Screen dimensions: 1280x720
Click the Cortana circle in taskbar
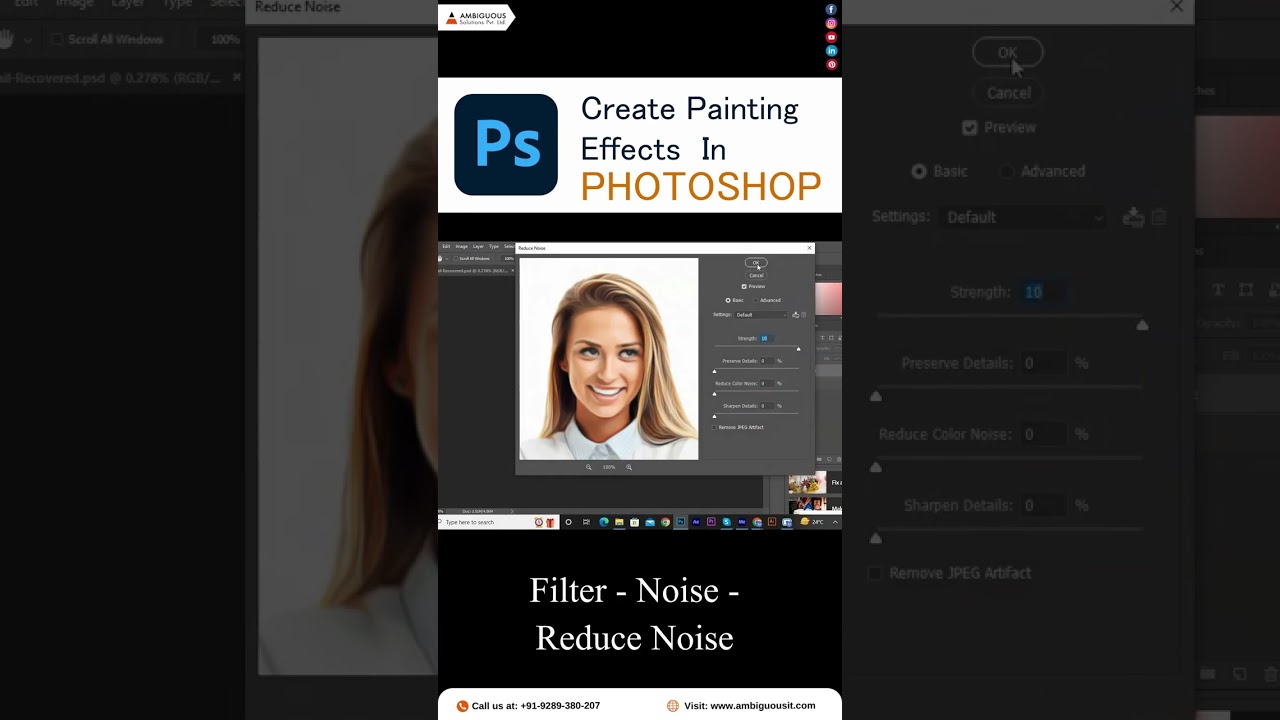pos(568,522)
